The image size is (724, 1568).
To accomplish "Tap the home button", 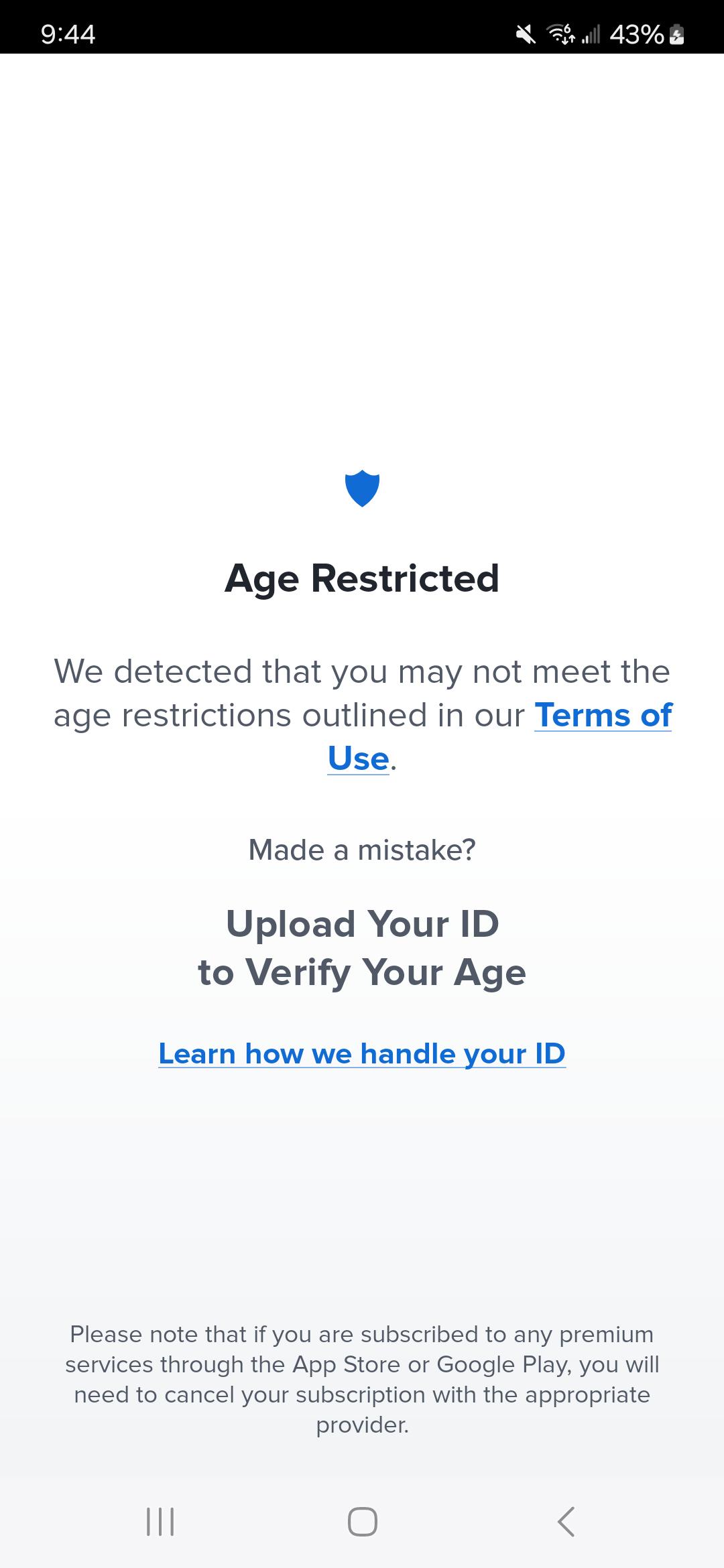I will pos(362,1520).
